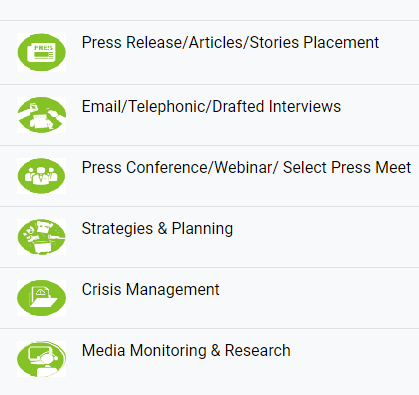The image size is (419, 395).
Task: Click the word "Interviews" in second service
Action: pos(305,107)
